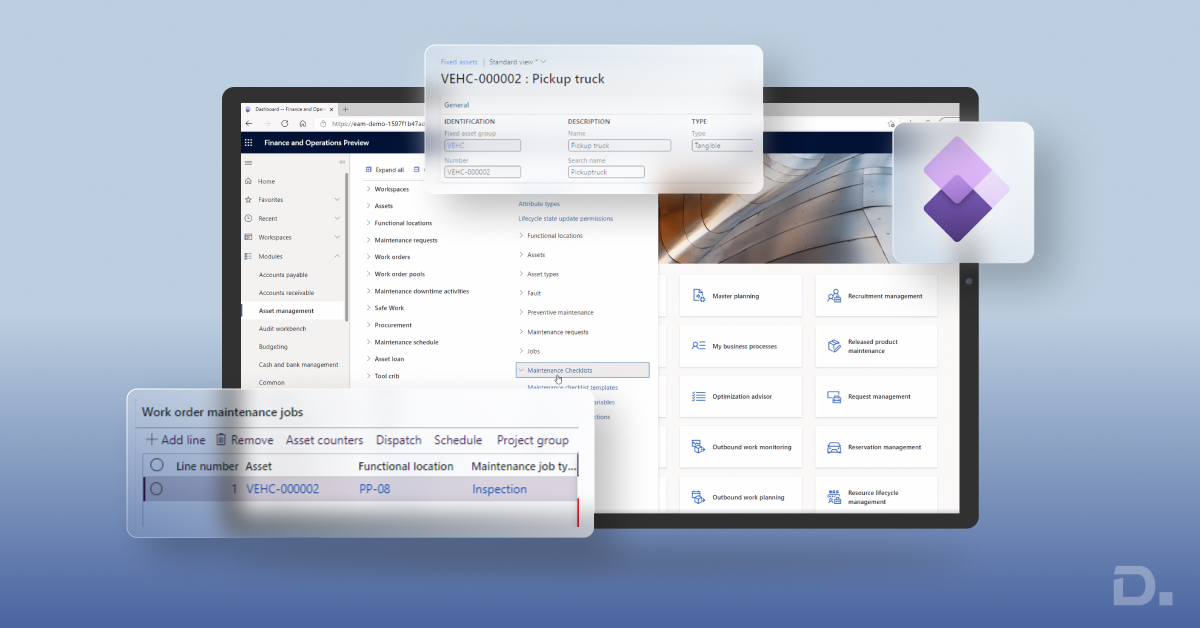Image resolution: width=1200 pixels, height=628 pixels.
Task: Switch to the General tab on the pickup truck form
Action: click(456, 104)
